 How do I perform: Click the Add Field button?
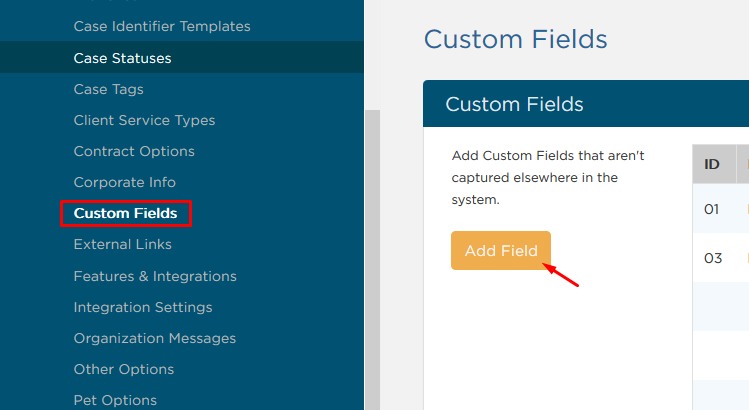[501, 250]
